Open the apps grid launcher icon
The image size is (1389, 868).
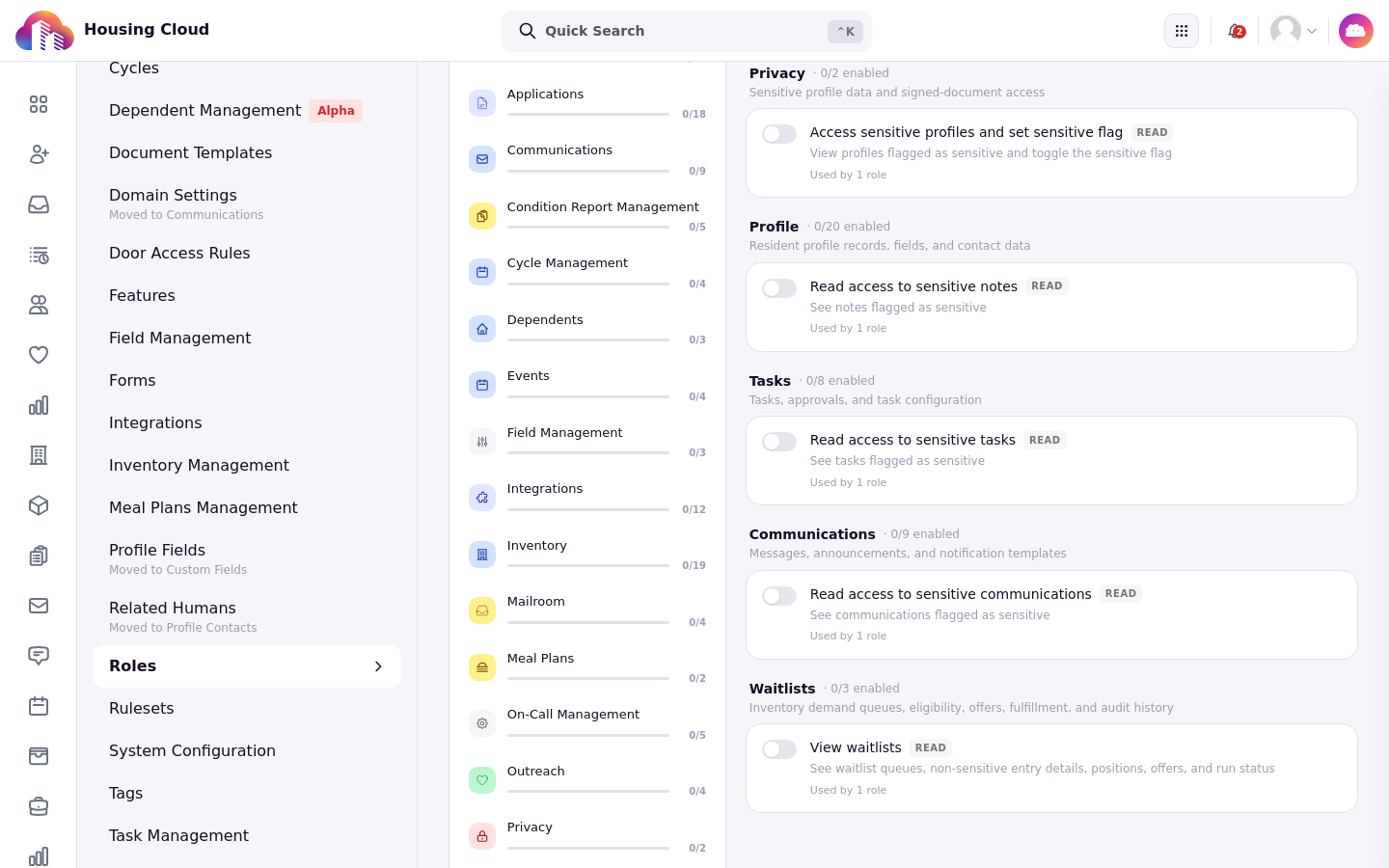pos(1182,31)
